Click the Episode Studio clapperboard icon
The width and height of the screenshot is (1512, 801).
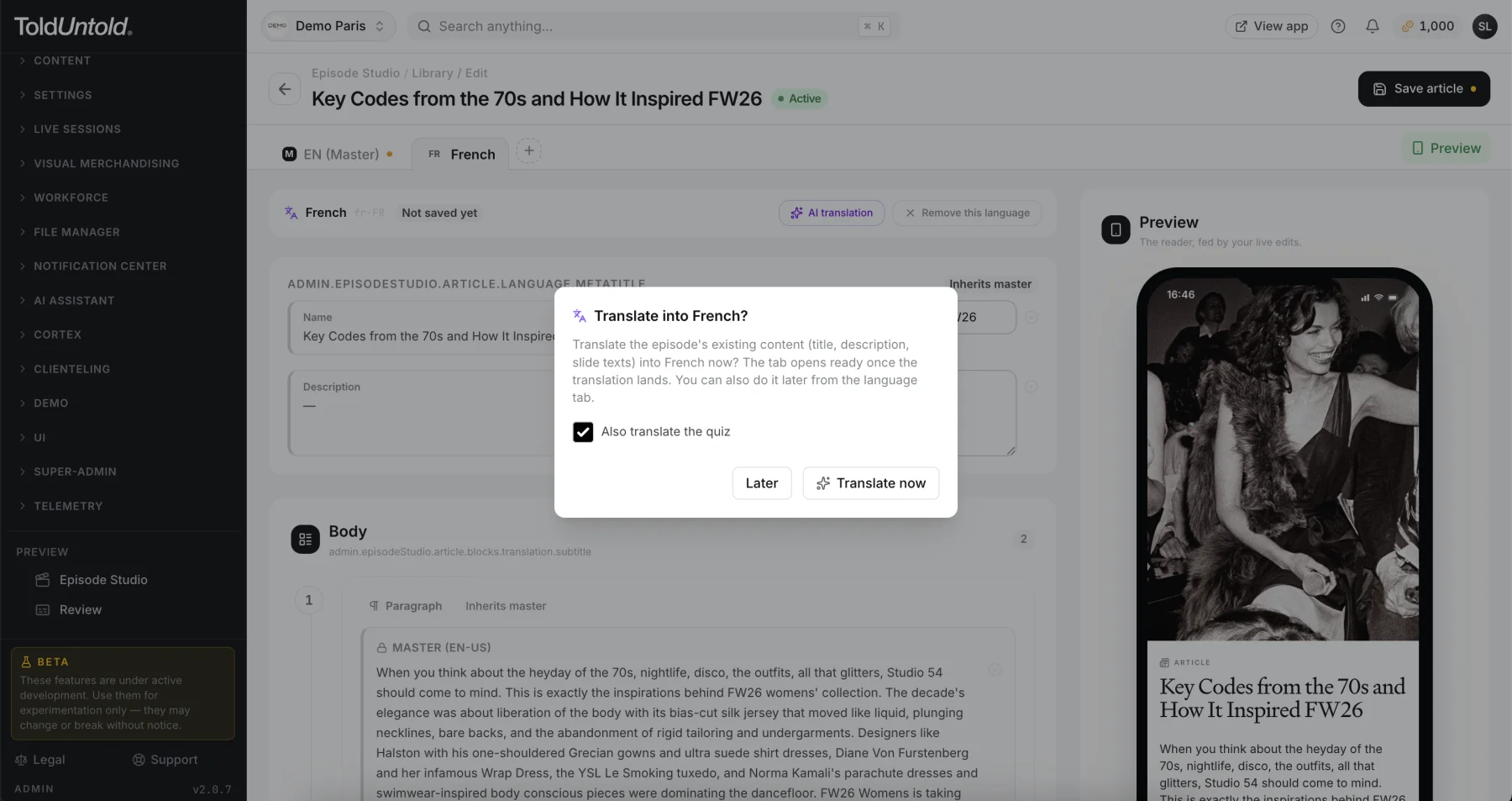(43, 580)
